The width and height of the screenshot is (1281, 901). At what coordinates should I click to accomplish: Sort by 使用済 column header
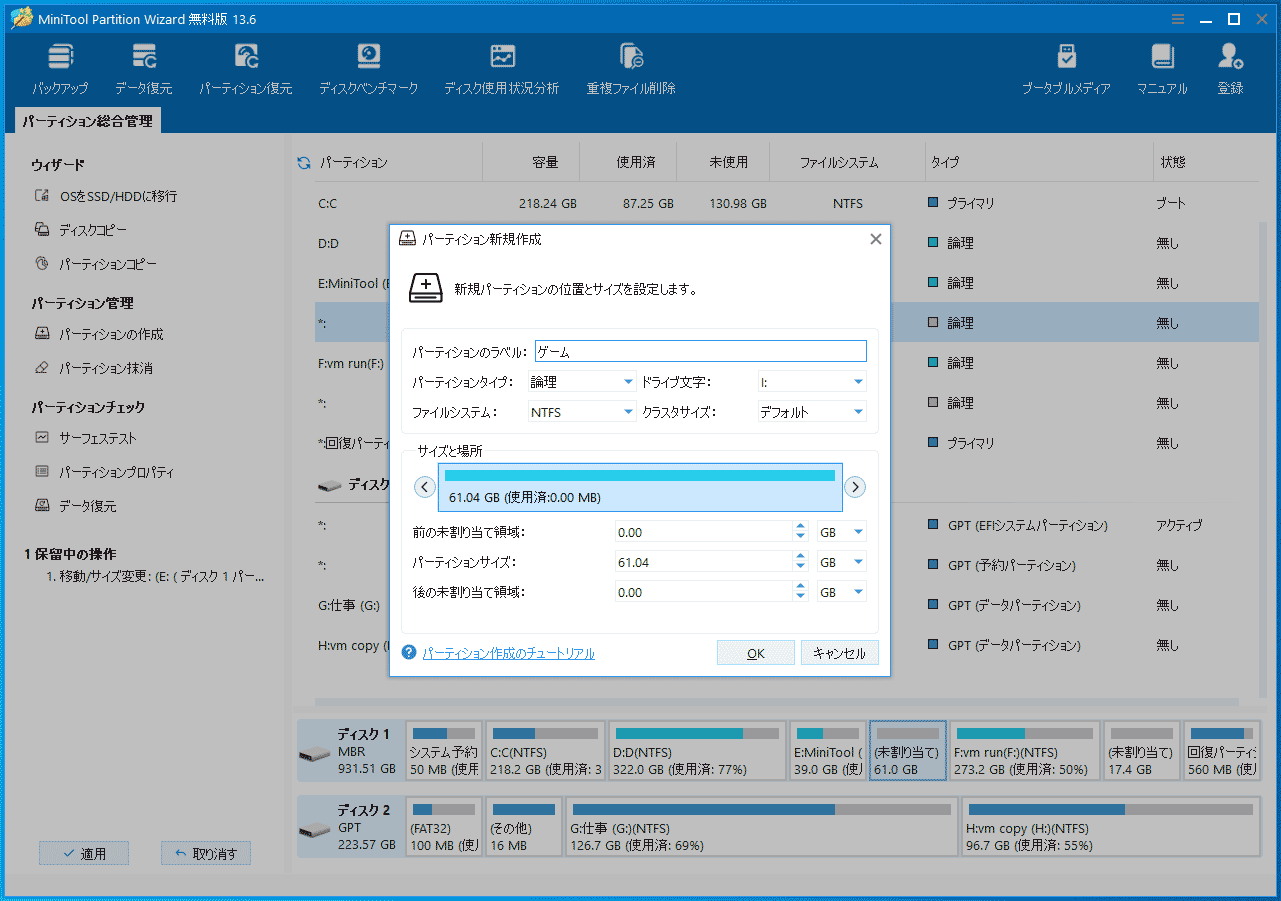tap(635, 162)
